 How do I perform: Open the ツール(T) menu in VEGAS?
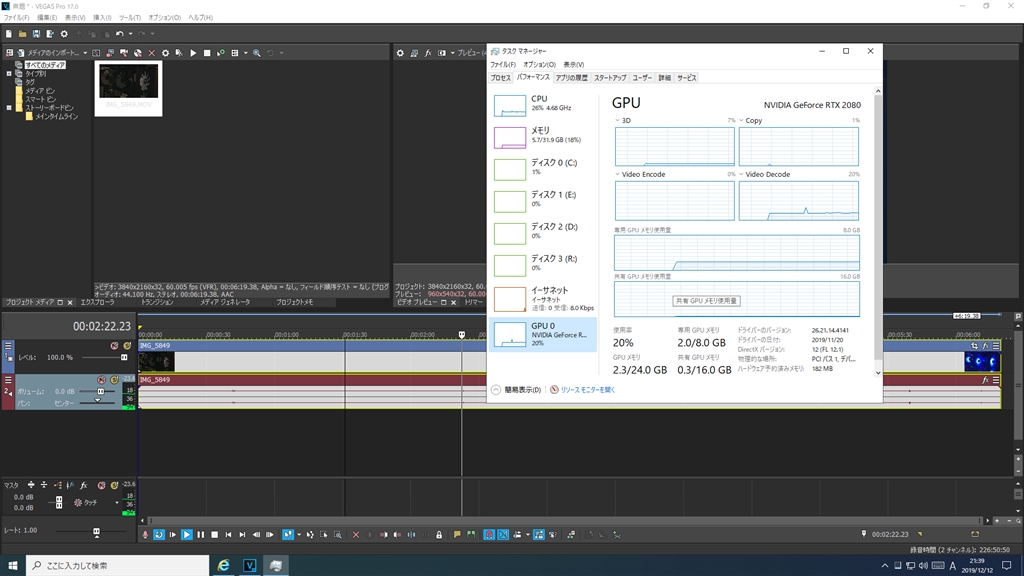(130, 18)
